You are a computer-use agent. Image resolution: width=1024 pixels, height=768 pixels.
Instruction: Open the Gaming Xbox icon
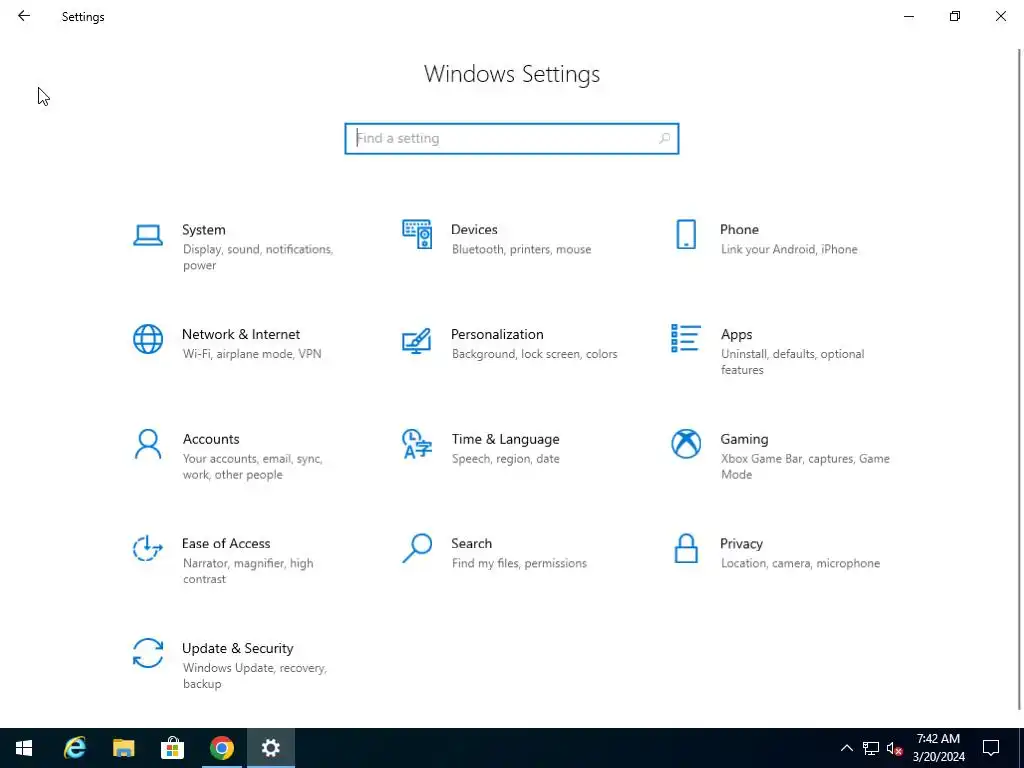pyautogui.click(x=686, y=444)
